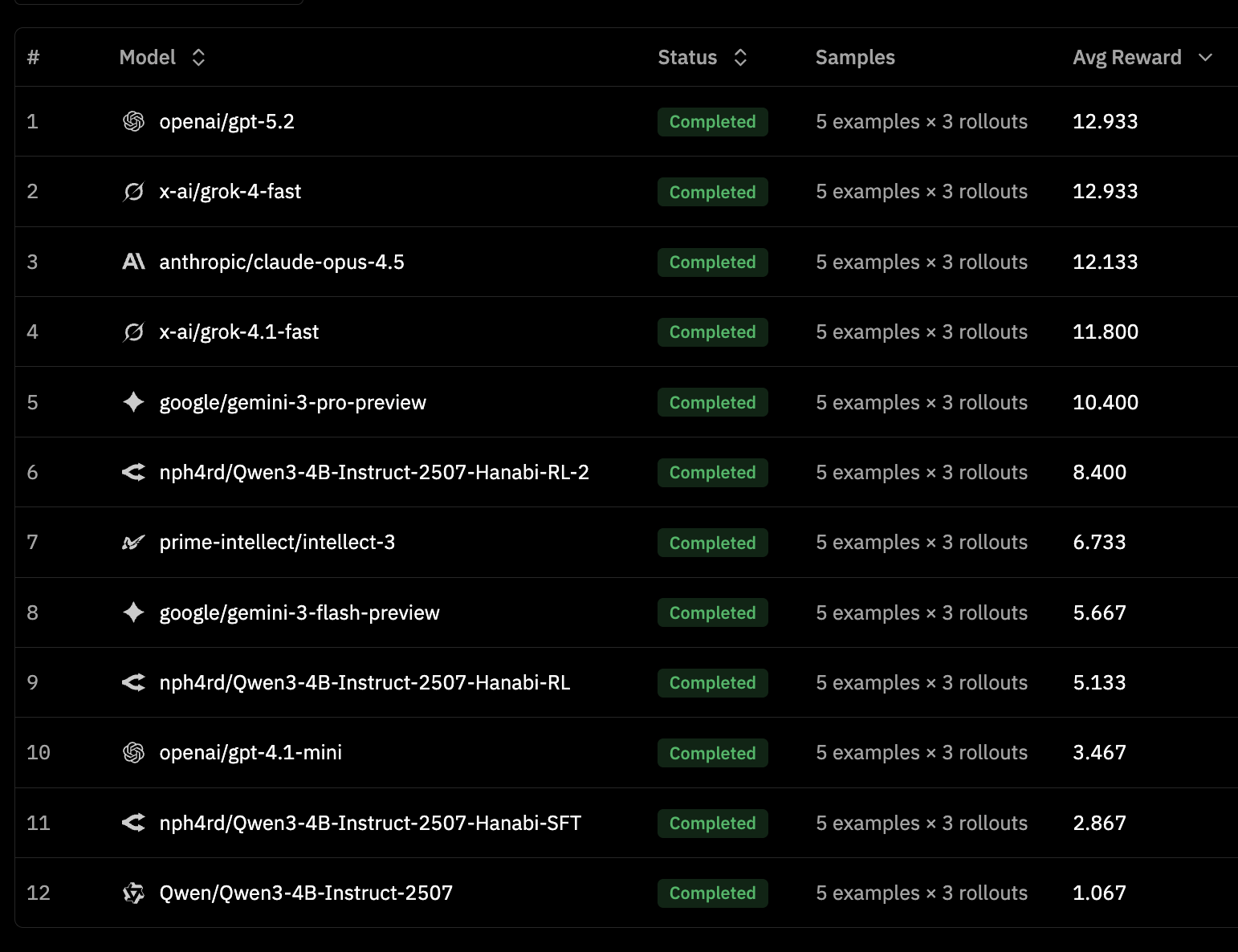Image resolution: width=1238 pixels, height=952 pixels.
Task: Click Completed badge in Qwen/Qwen3-4B-Instruct-2507 row
Action: 713,893
